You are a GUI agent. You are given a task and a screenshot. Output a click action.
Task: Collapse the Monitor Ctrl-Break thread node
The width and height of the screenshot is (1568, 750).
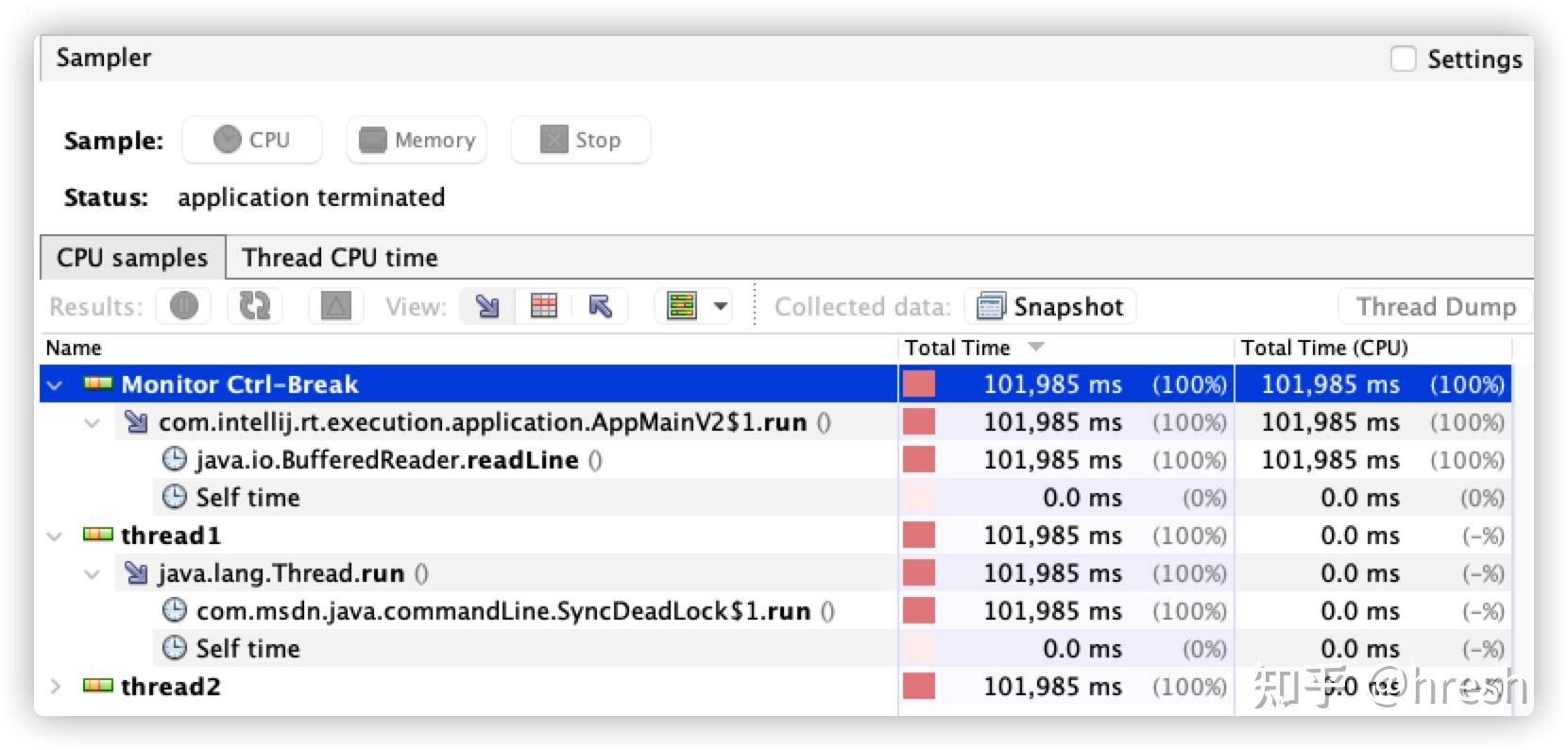(x=55, y=385)
